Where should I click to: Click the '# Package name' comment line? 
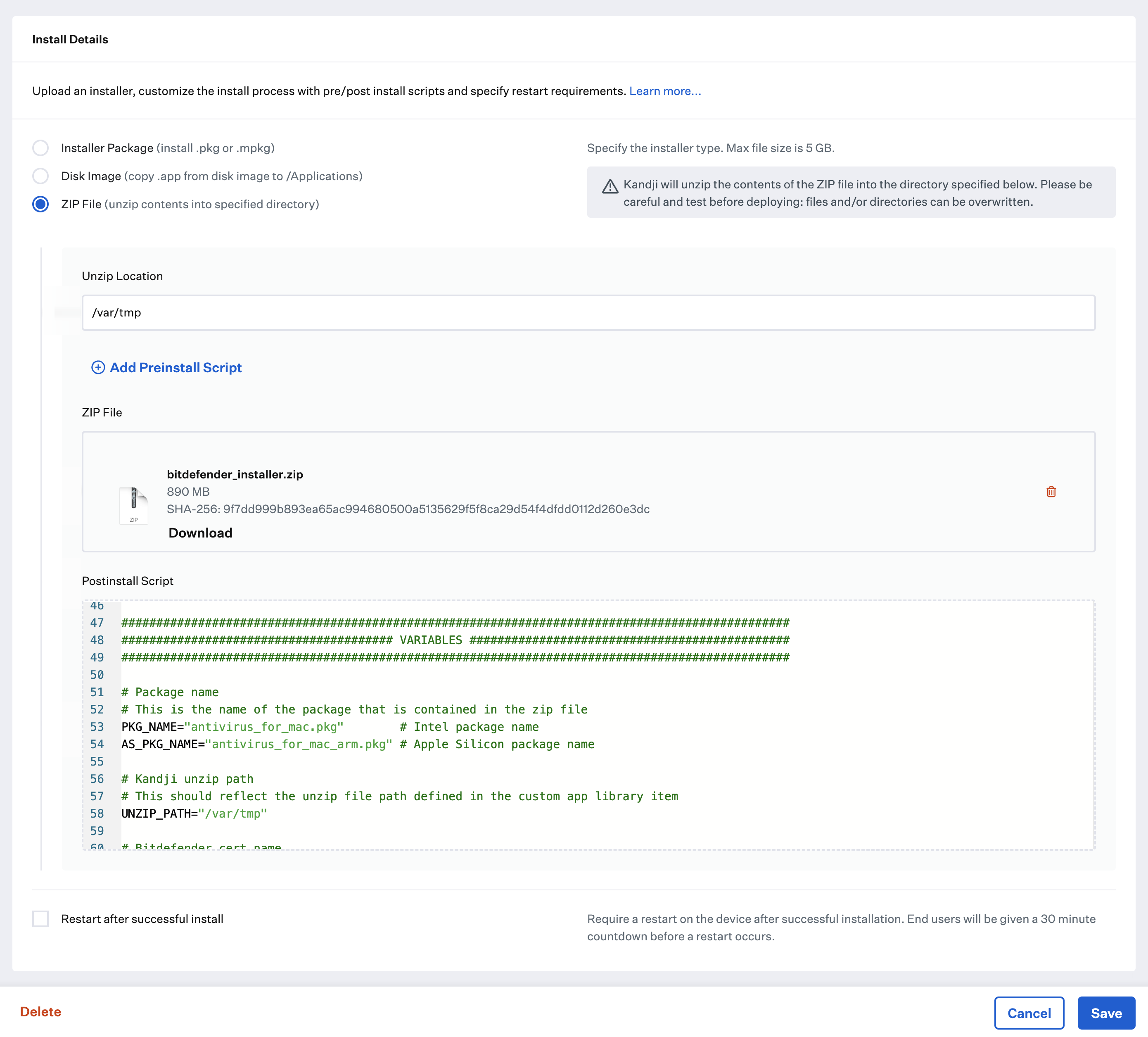(x=170, y=692)
